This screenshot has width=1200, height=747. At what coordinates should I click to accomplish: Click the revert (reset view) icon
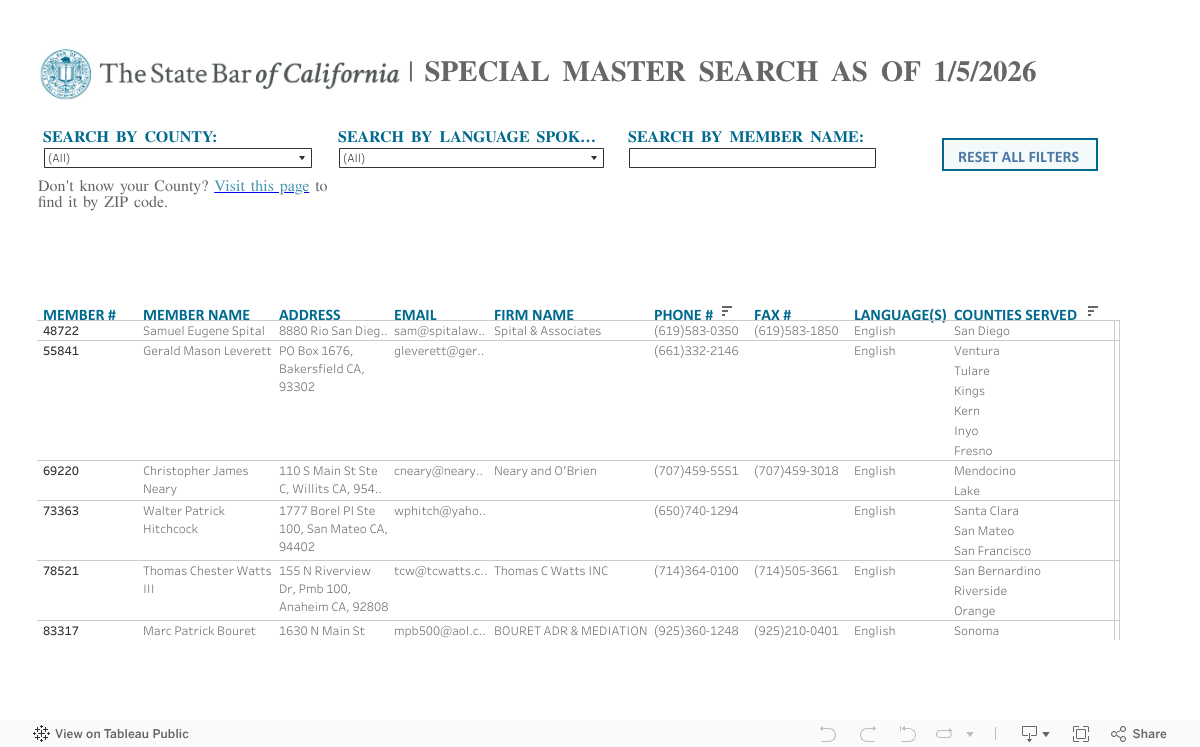tap(907, 734)
